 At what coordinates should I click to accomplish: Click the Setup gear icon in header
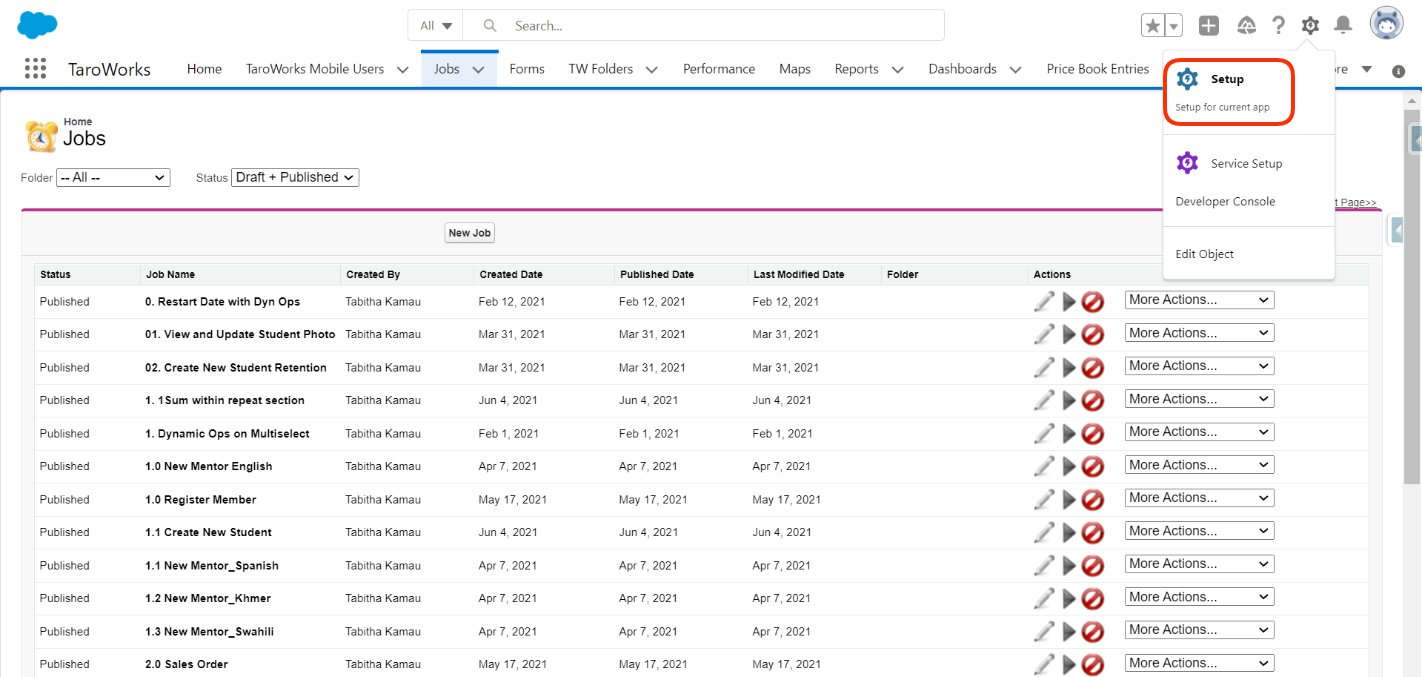[1310, 26]
